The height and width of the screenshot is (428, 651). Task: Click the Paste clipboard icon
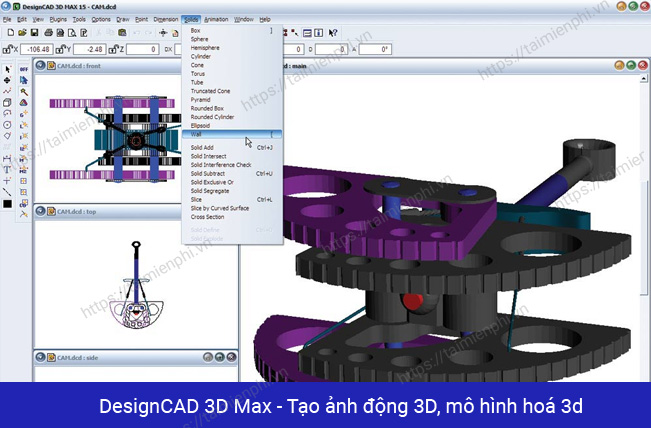(122, 32)
